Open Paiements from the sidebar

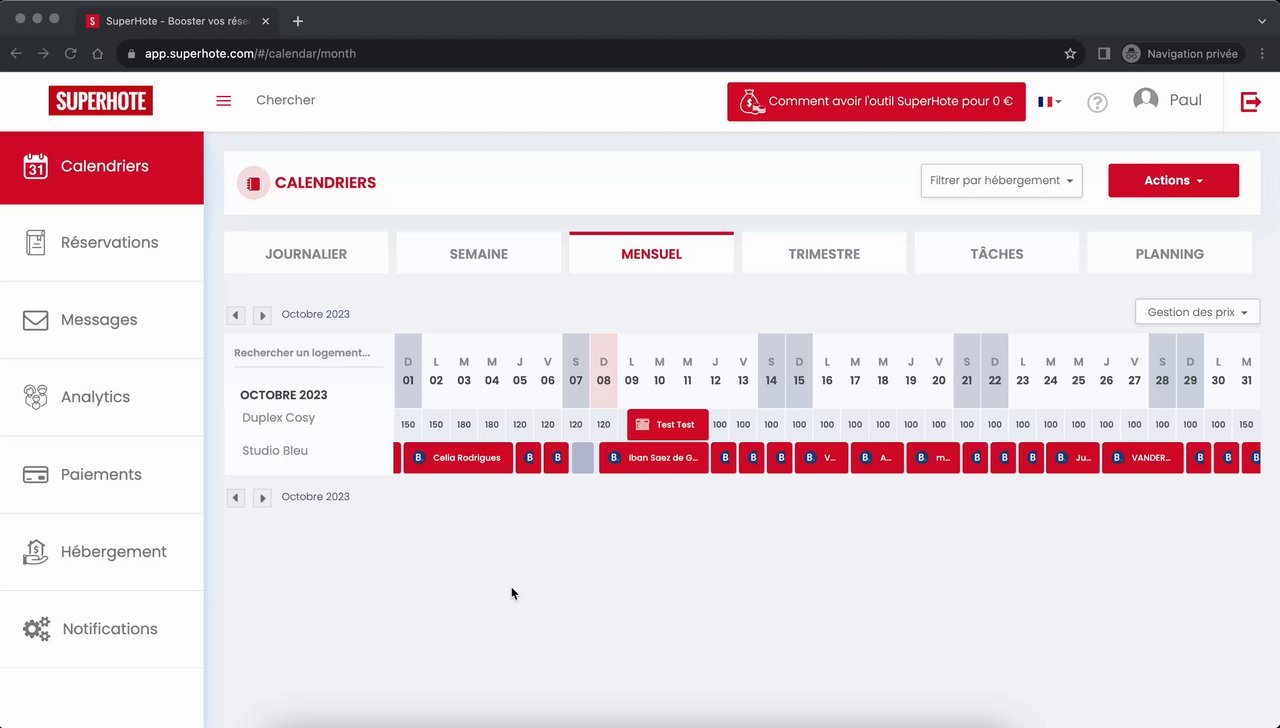pyautogui.click(x=102, y=474)
